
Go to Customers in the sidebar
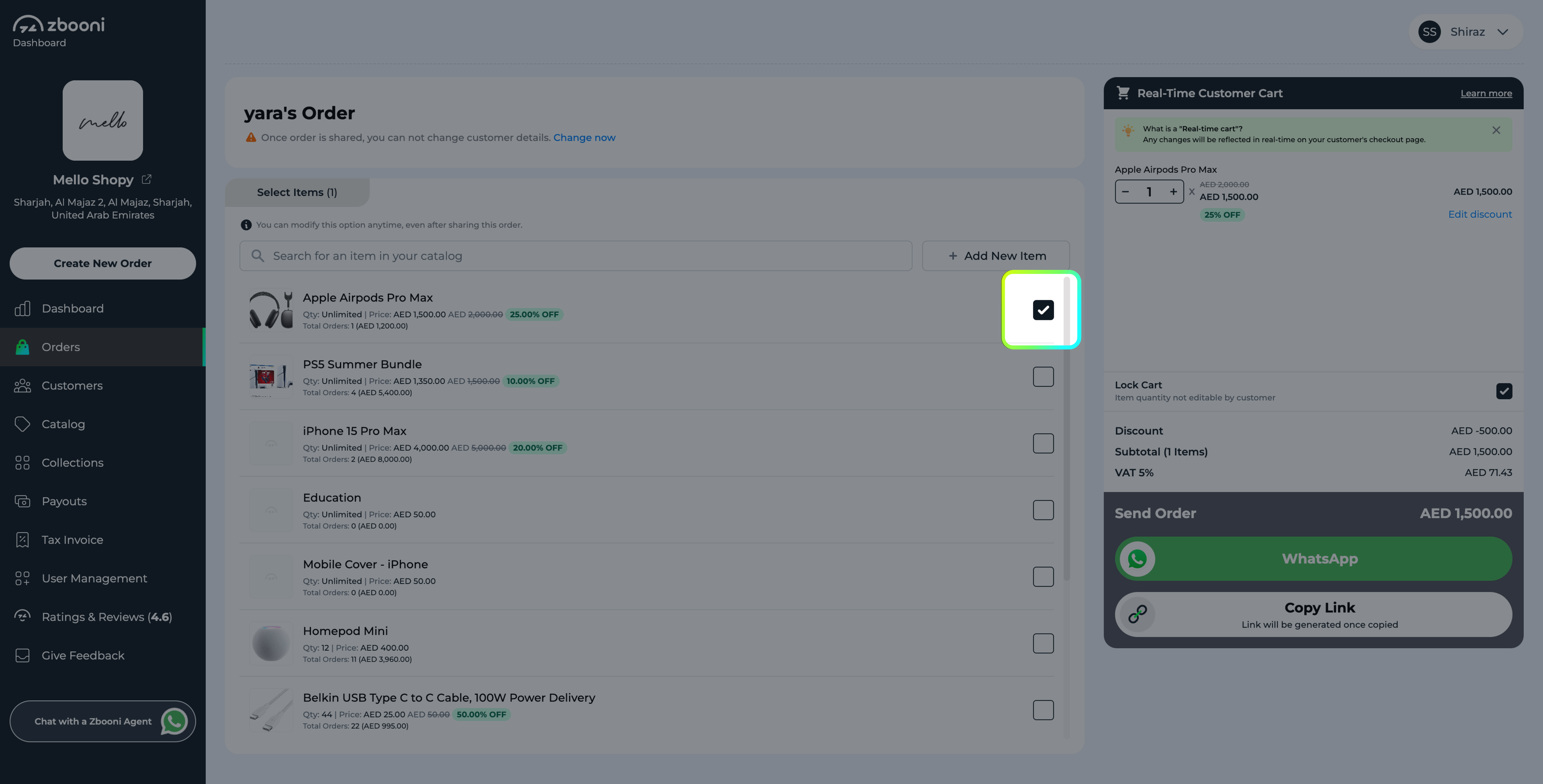pyautogui.click(x=72, y=386)
